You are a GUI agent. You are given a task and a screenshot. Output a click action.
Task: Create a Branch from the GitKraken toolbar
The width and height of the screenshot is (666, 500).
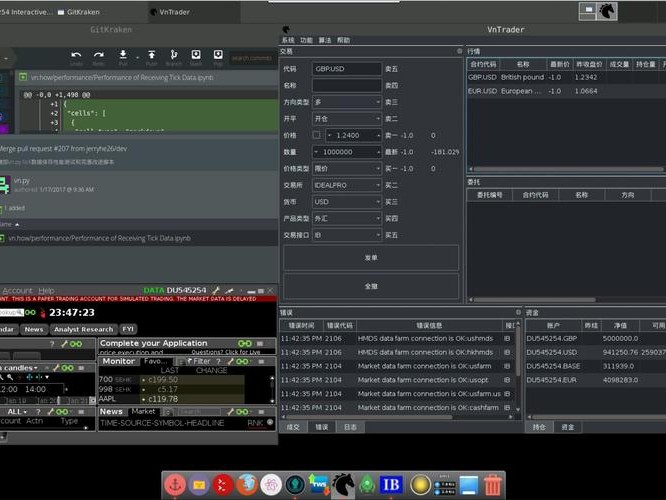coord(174,58)
